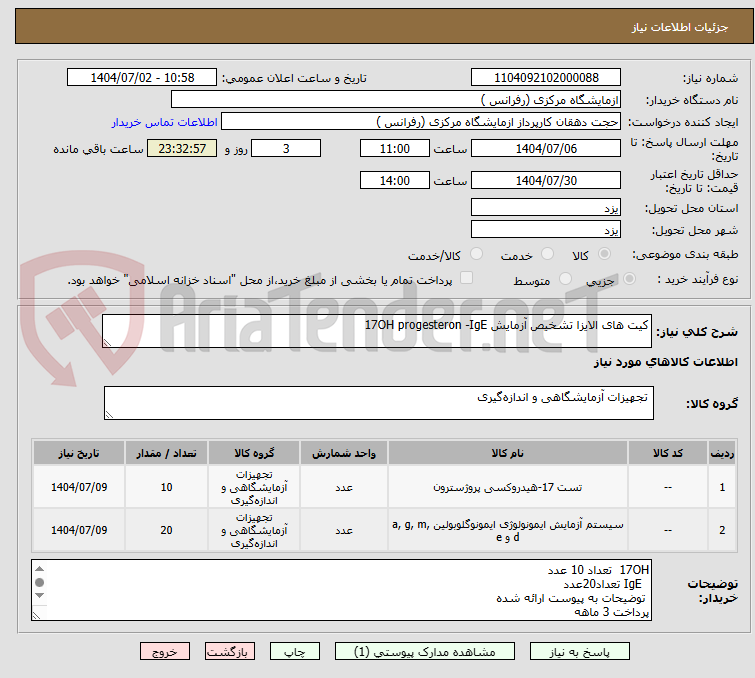The width and height of the screenshot is (755, 678).
Task: Click the remaining time field 23:32:57
Action: point(182,148)
